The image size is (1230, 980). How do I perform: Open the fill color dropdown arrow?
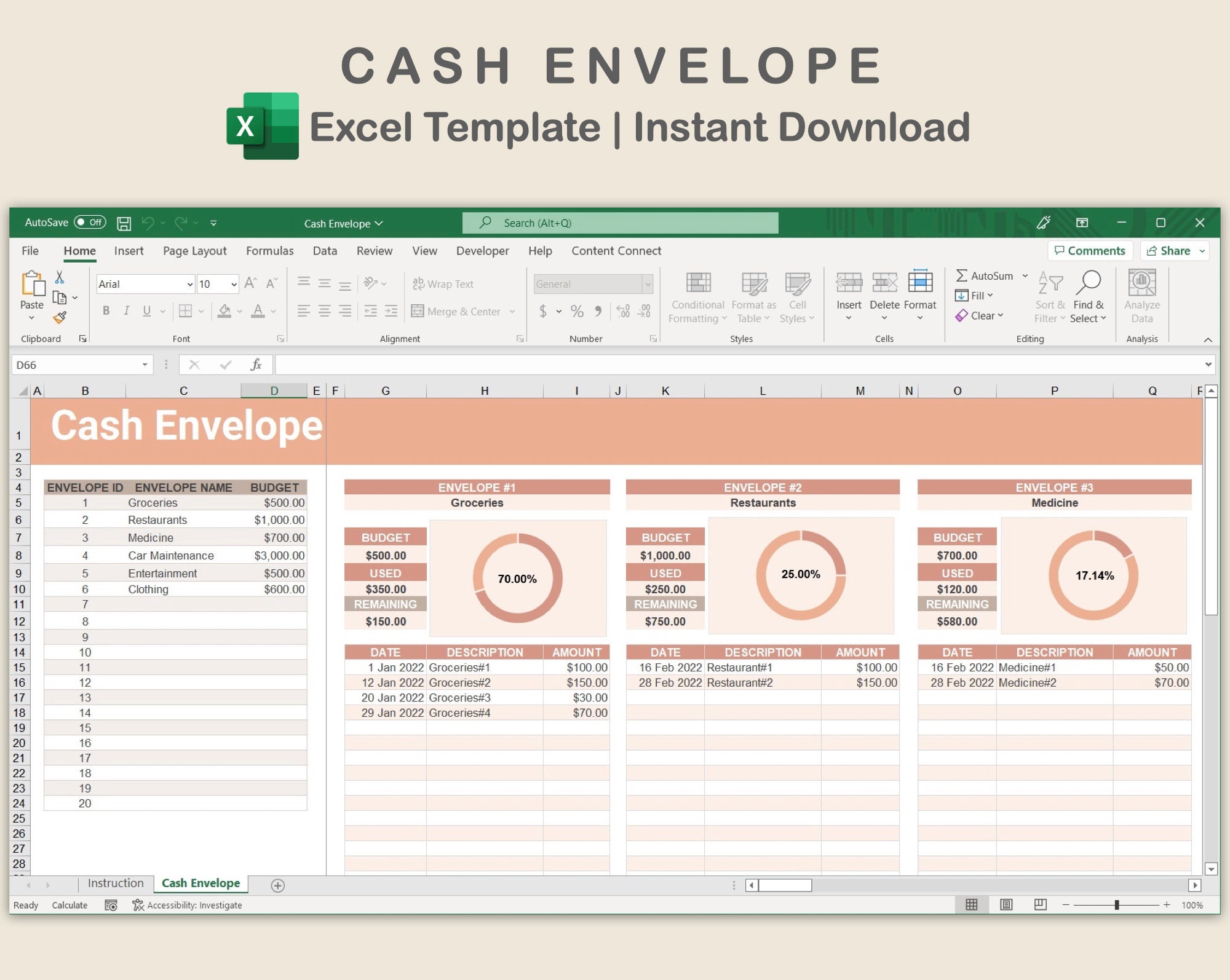(240, 311)
